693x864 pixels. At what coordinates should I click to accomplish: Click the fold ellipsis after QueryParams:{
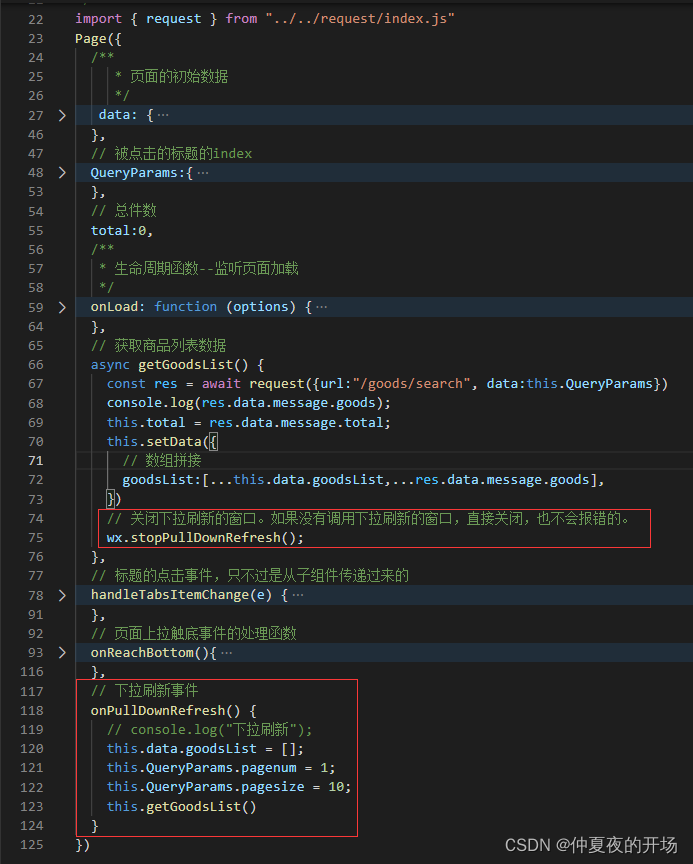point(203,173)
